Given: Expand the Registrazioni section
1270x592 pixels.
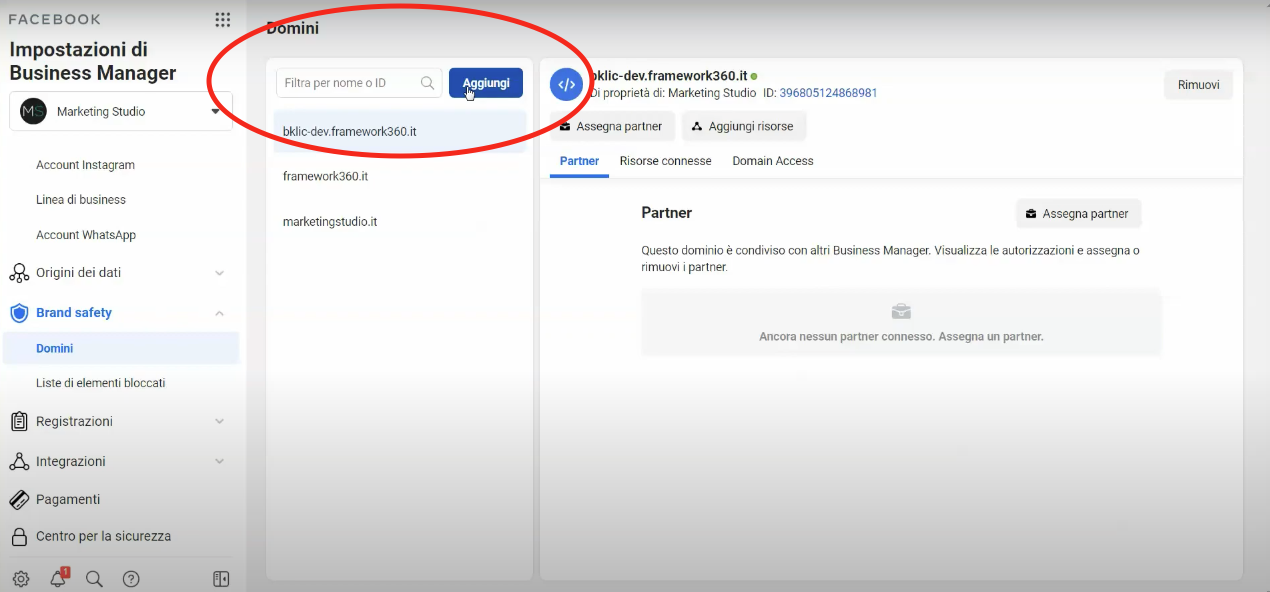Looking at the screenshot, I should pyautogui.click(x=219, y=422).
